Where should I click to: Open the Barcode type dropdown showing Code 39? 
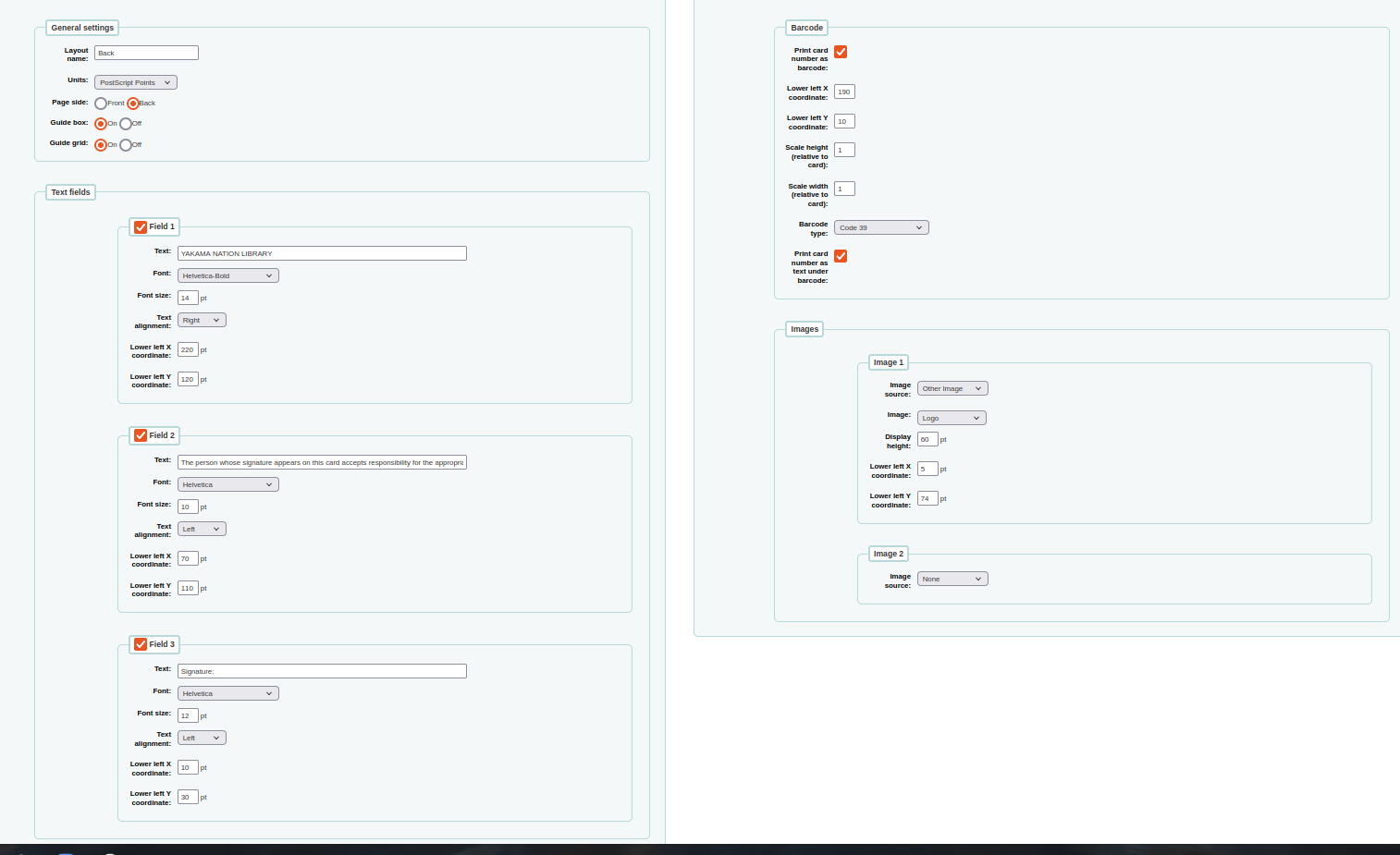pyautogui.click(x=880, y=228)
